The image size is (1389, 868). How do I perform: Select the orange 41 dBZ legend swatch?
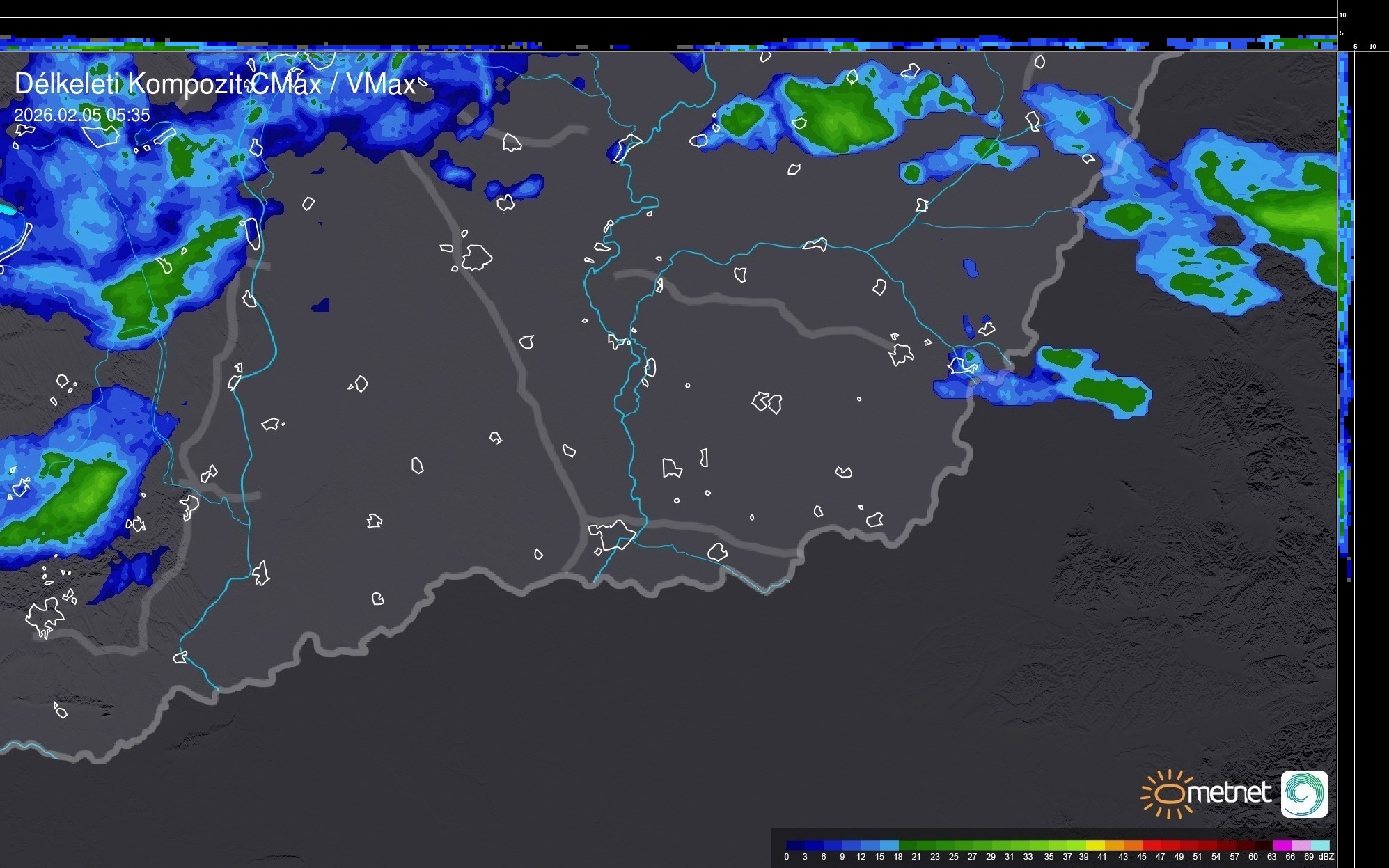[x=1113, y=845]
